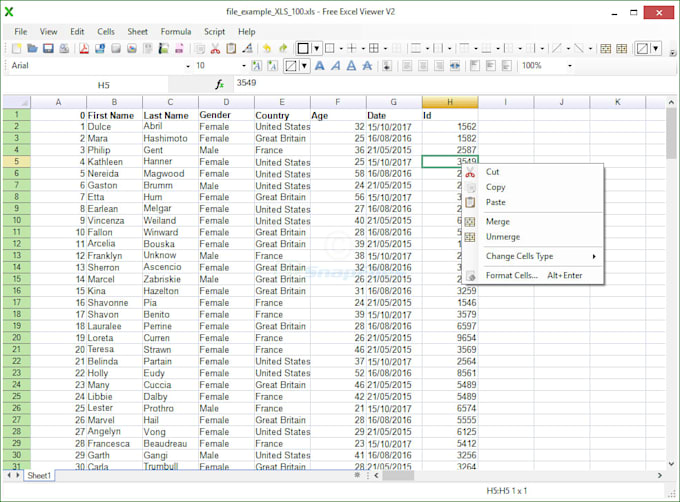Expand Change Cells Type submenu arrow
The image size is (680, 502).
pos(594,257)
